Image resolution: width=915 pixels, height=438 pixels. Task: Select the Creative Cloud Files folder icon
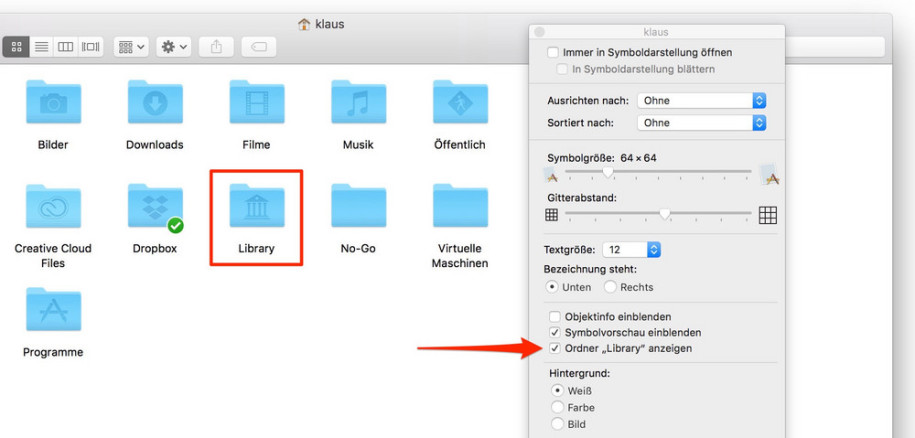pos(53,206)
